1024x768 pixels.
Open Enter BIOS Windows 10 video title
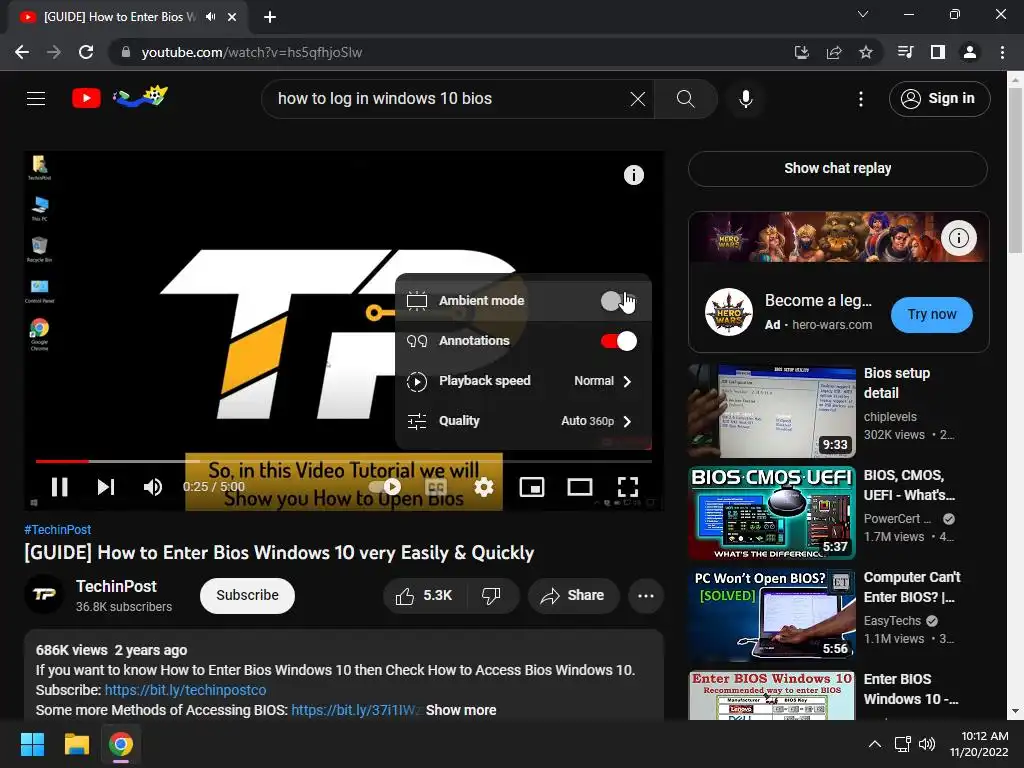(x=910, y=689)
